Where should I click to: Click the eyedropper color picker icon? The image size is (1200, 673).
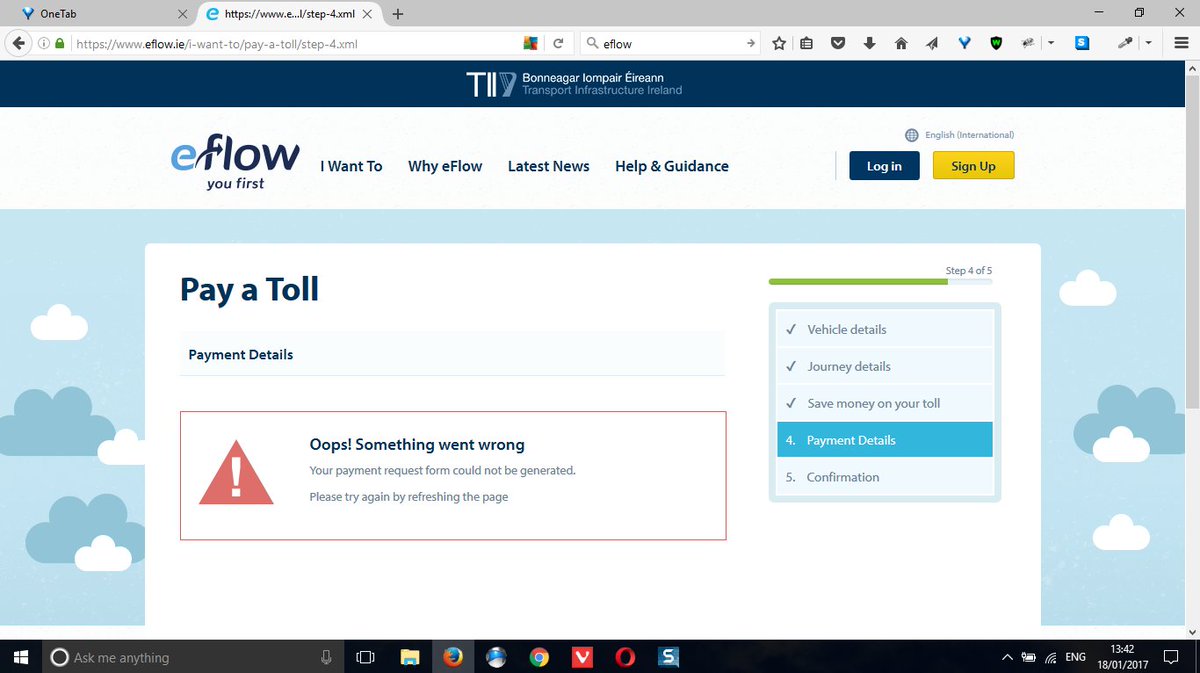pyautogui.click(x=1125, y=44)
